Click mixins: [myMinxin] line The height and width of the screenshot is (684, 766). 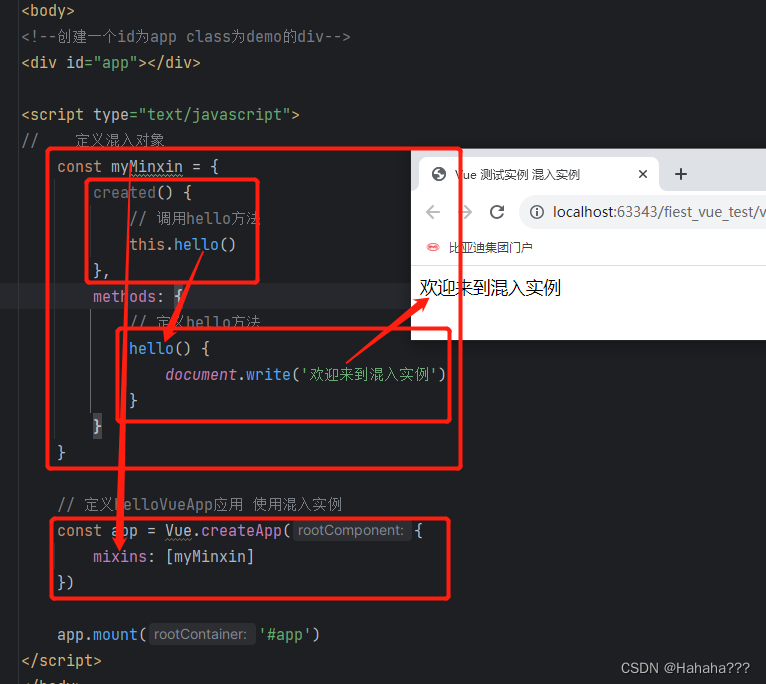coord(173,556)
